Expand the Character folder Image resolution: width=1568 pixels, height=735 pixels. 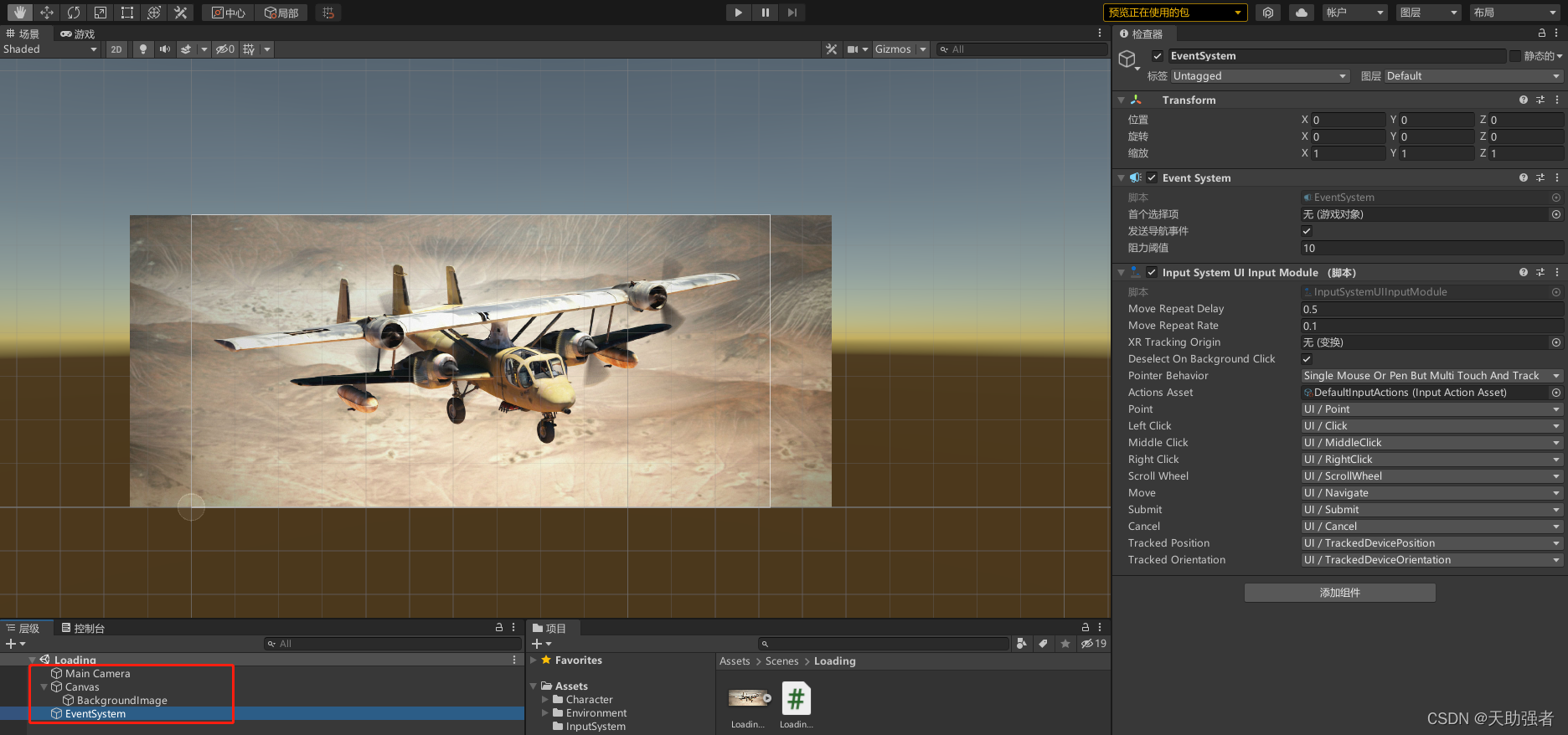pyautogui.click(x=545, y=700)
